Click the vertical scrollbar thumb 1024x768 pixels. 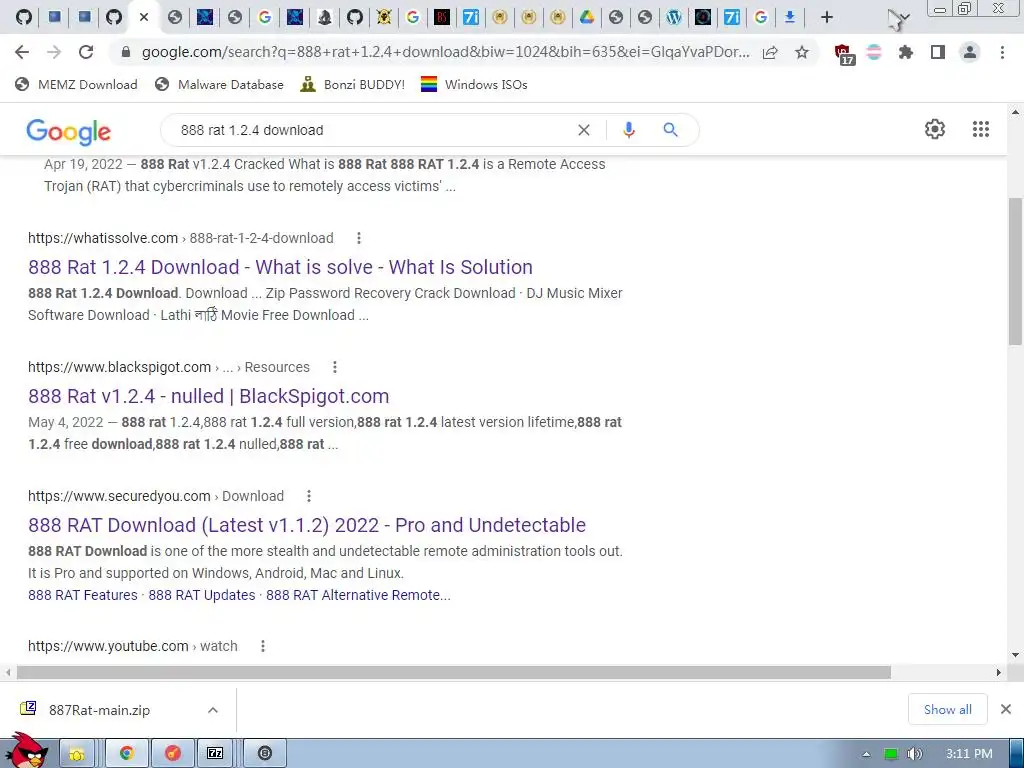(x=1015, y=271)
